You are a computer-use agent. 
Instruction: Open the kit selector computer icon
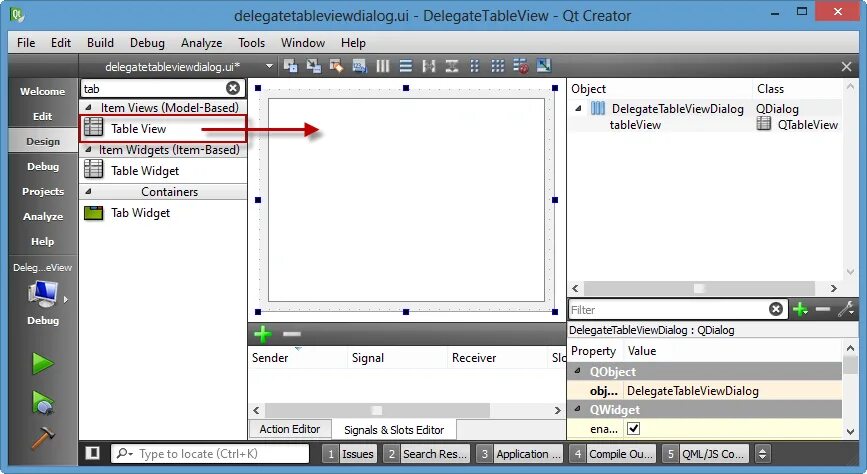tap(43, 294)
